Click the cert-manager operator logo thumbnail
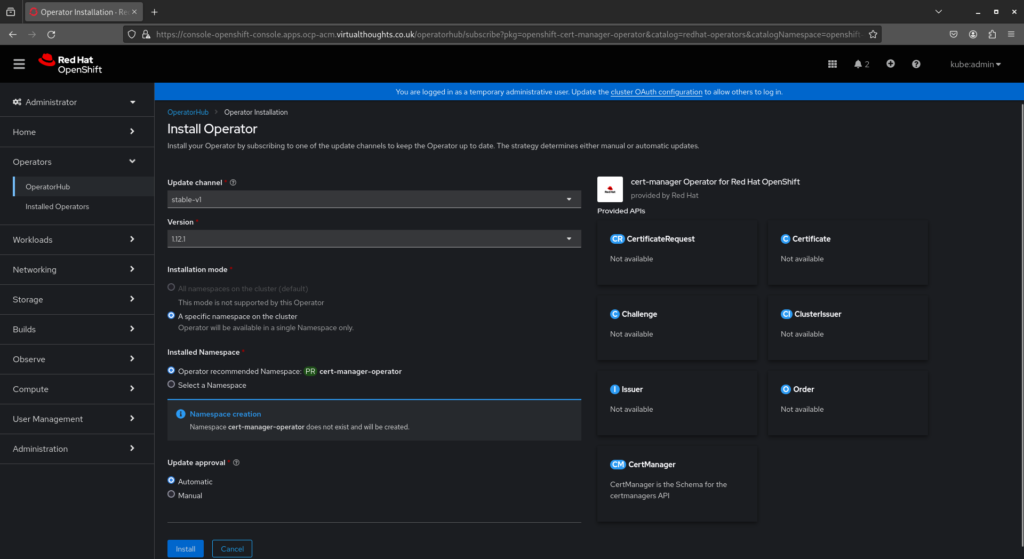 (x=610, y=189)
